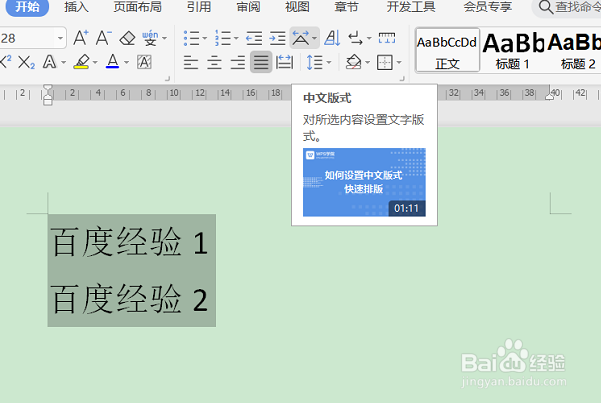601x403 pixels.
Task: Apply text effect A icon
Action: pos(50,62)
